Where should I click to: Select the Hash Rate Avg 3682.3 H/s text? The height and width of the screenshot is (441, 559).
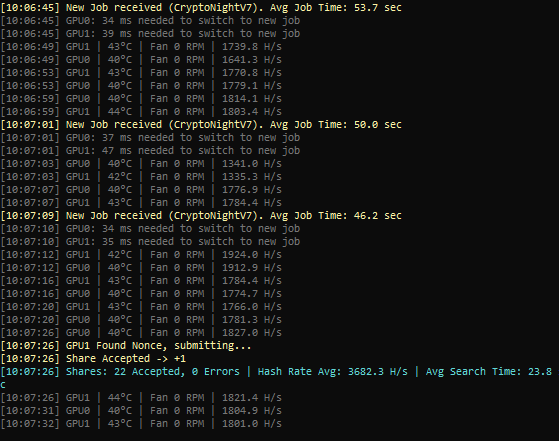coord(332,372)
